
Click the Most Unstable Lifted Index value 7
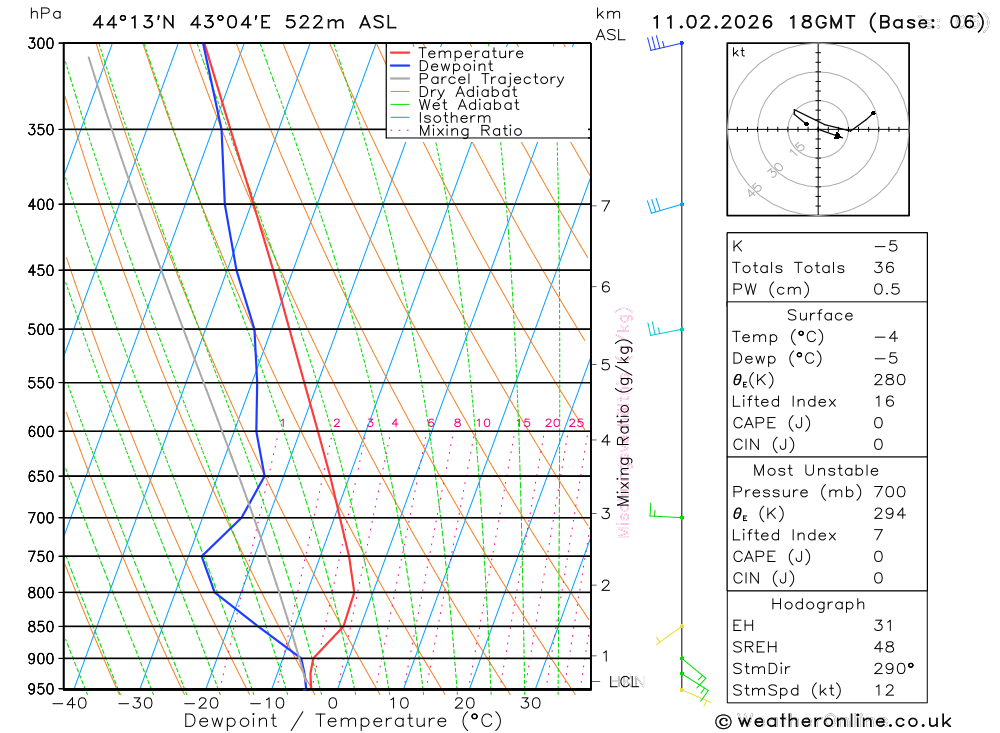[x=878, y=535]
